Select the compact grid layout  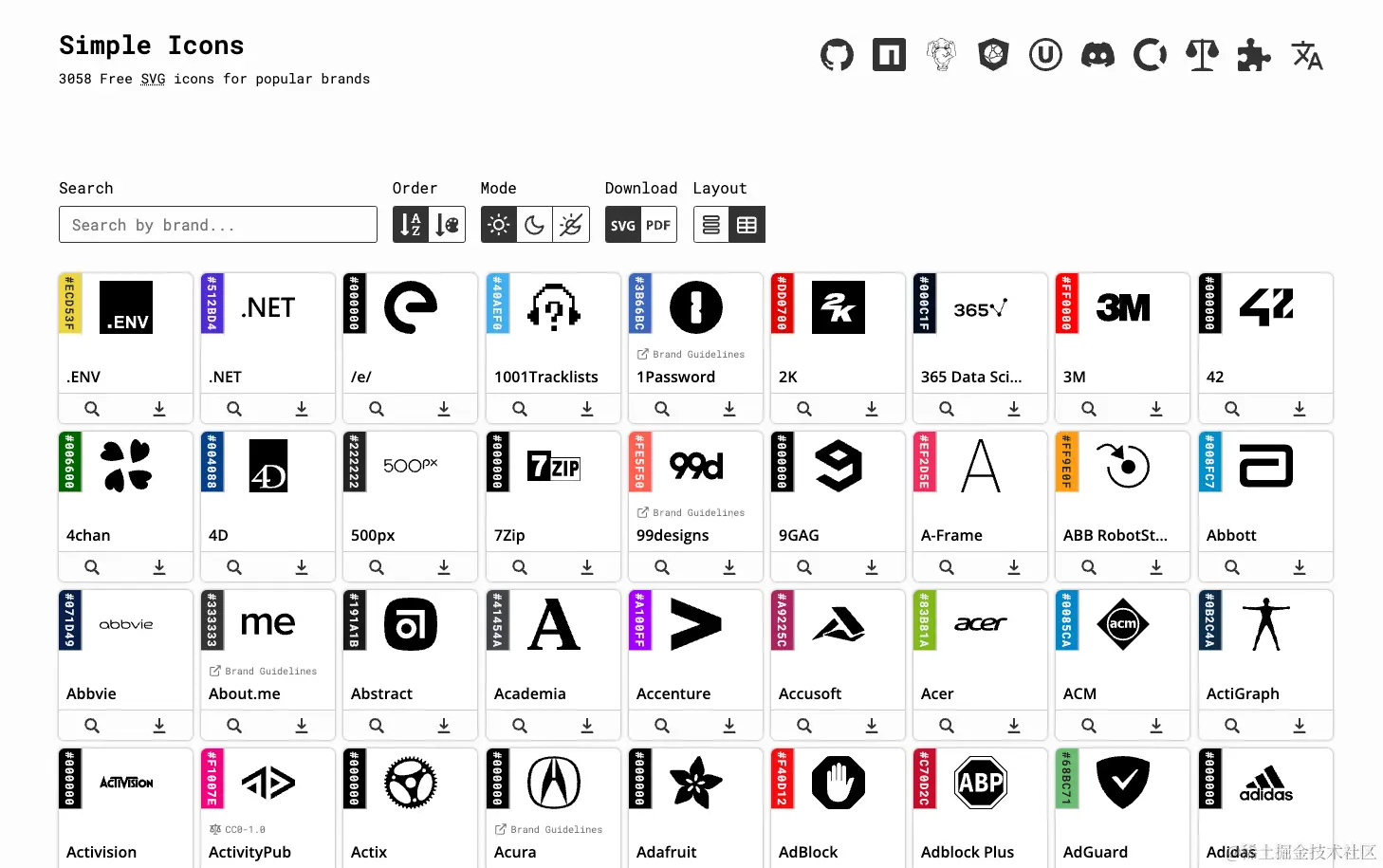coord(747,225)
